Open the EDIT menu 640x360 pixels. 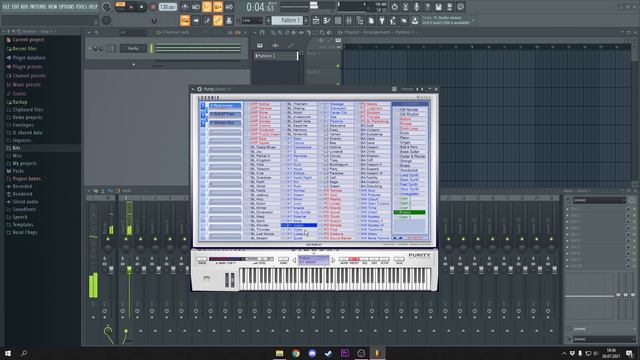(15, 7)
